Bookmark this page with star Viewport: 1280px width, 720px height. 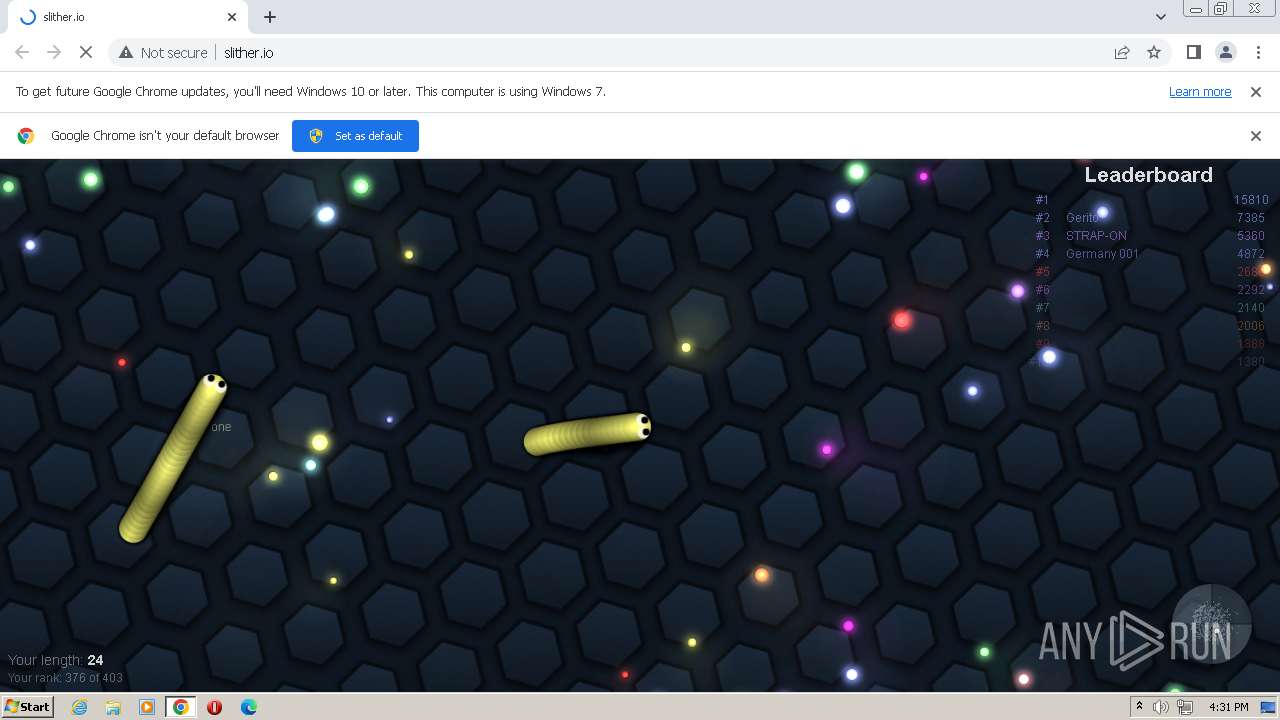[x=1154, y=52]
